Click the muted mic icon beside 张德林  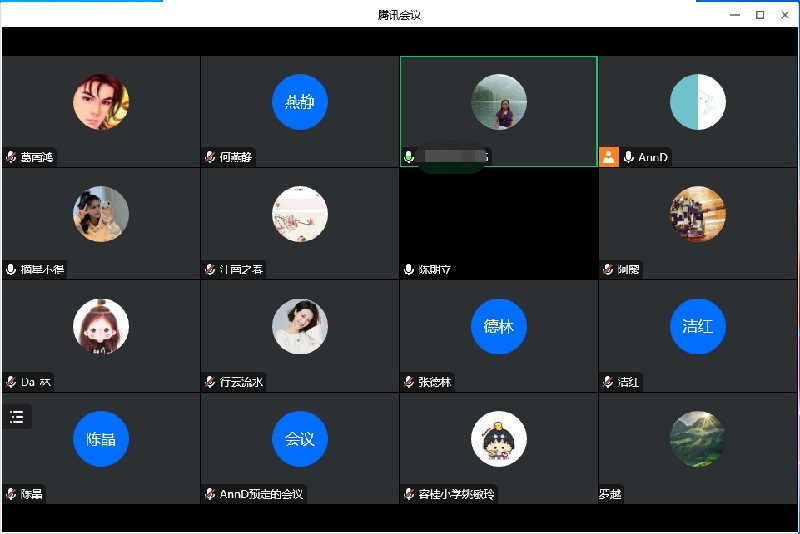pos(408,382)
